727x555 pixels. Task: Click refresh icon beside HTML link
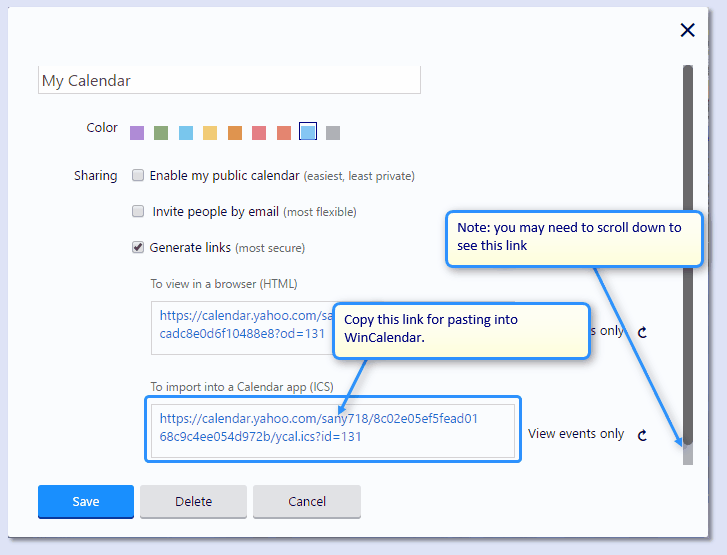pos(642,332)
